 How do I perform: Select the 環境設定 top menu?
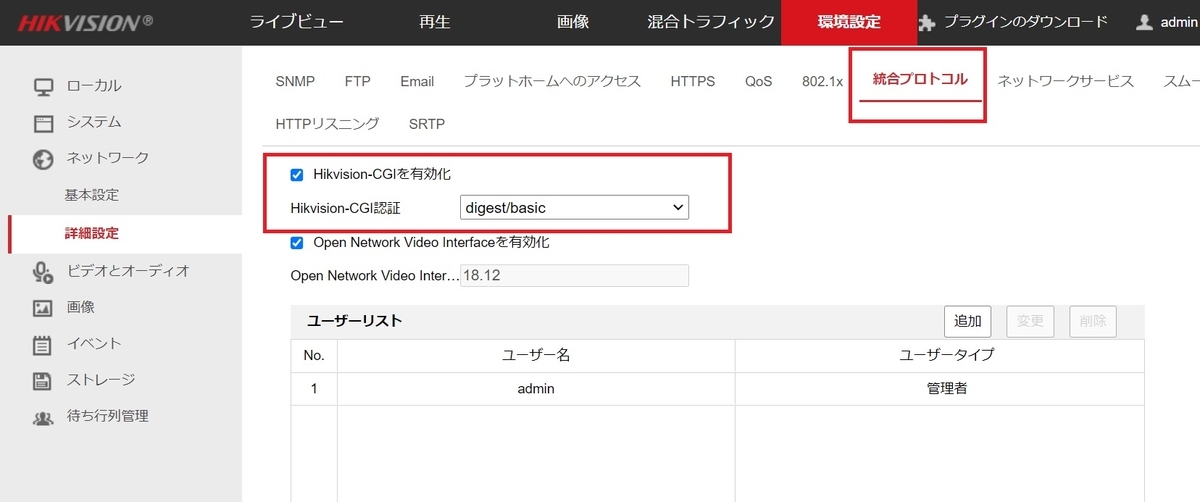(849, 22)
